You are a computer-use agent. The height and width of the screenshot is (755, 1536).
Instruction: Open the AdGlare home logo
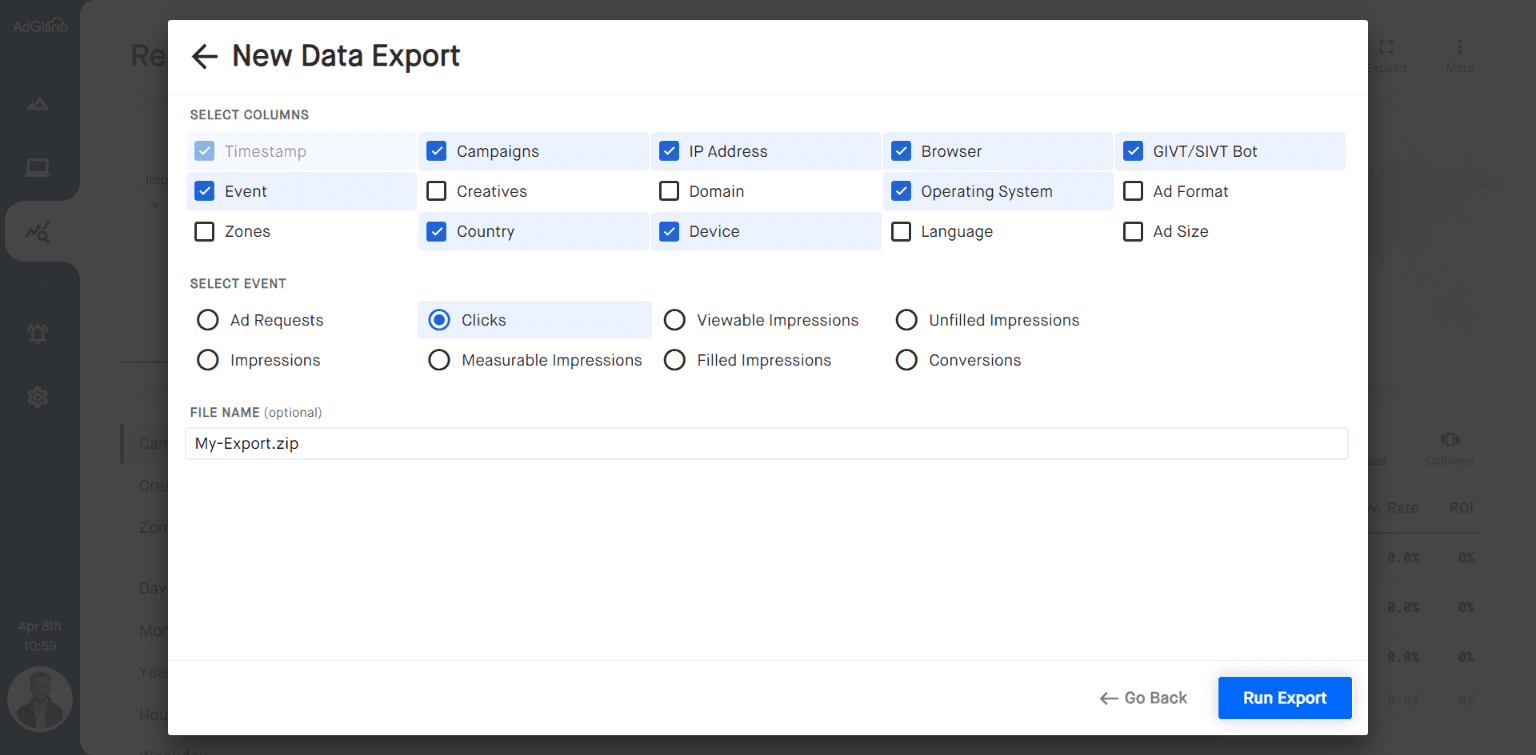(40, 24)
